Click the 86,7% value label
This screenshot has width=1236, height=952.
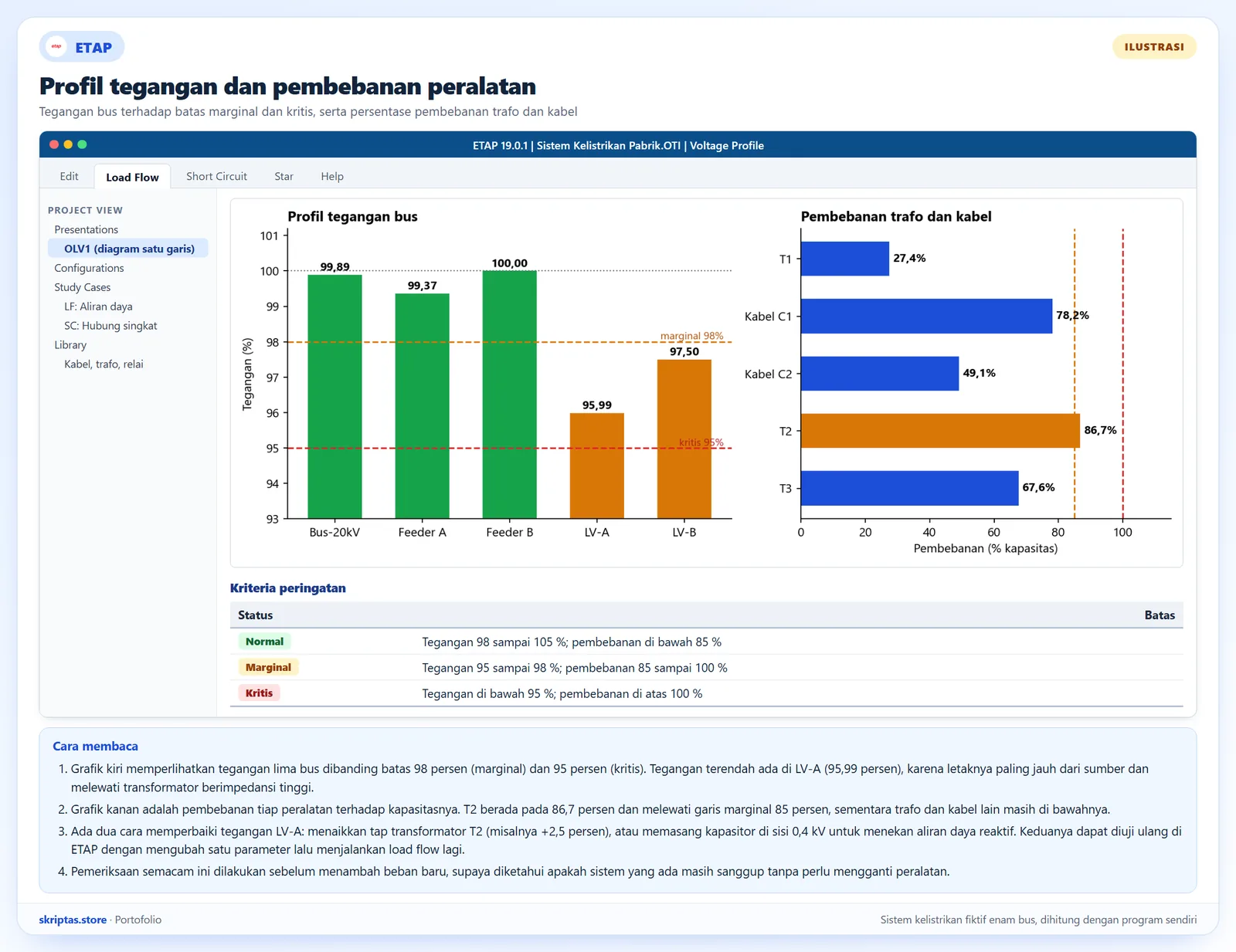pyautogui.click(x=1100, y=430)
